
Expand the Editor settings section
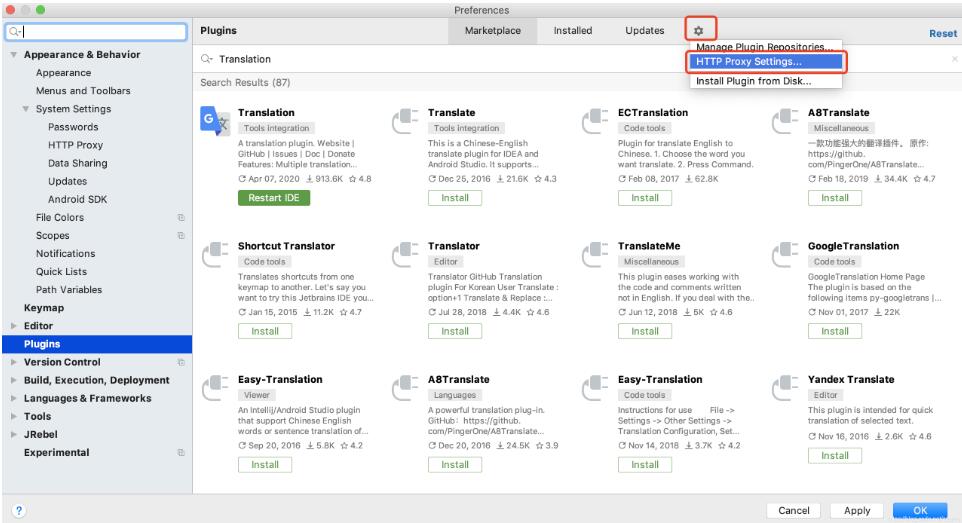14,326
